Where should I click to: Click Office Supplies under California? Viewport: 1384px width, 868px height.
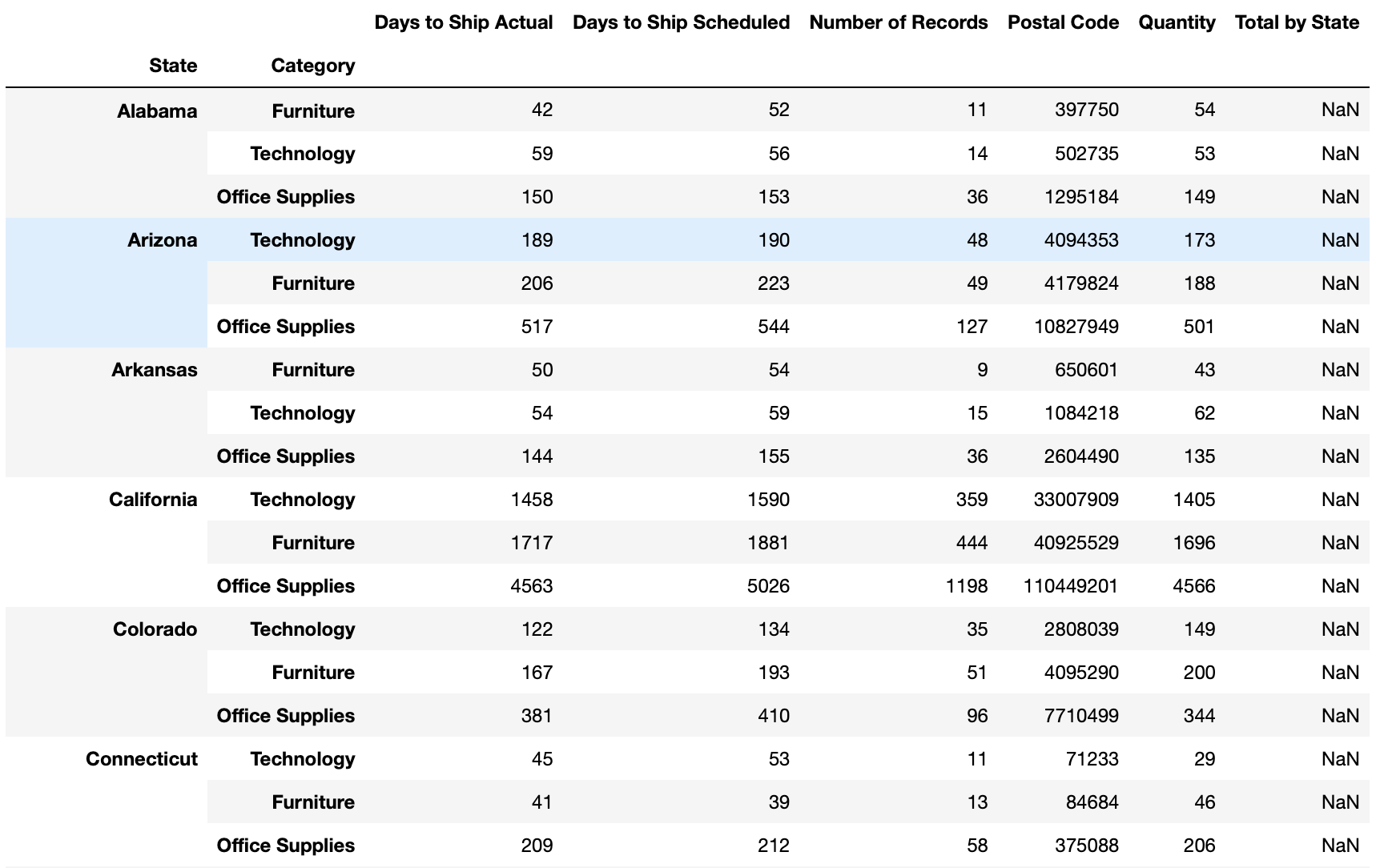285,585
